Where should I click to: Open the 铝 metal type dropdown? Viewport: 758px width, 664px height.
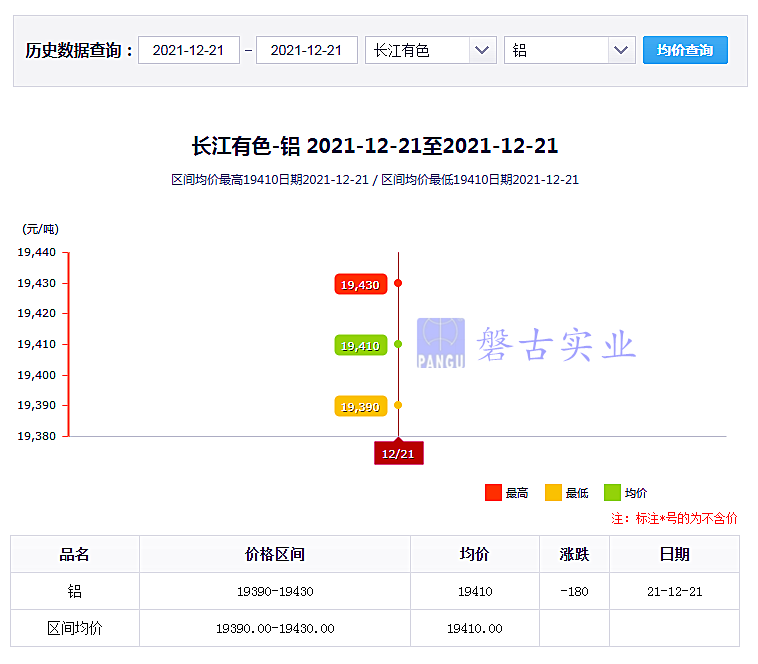click(569, 50)
